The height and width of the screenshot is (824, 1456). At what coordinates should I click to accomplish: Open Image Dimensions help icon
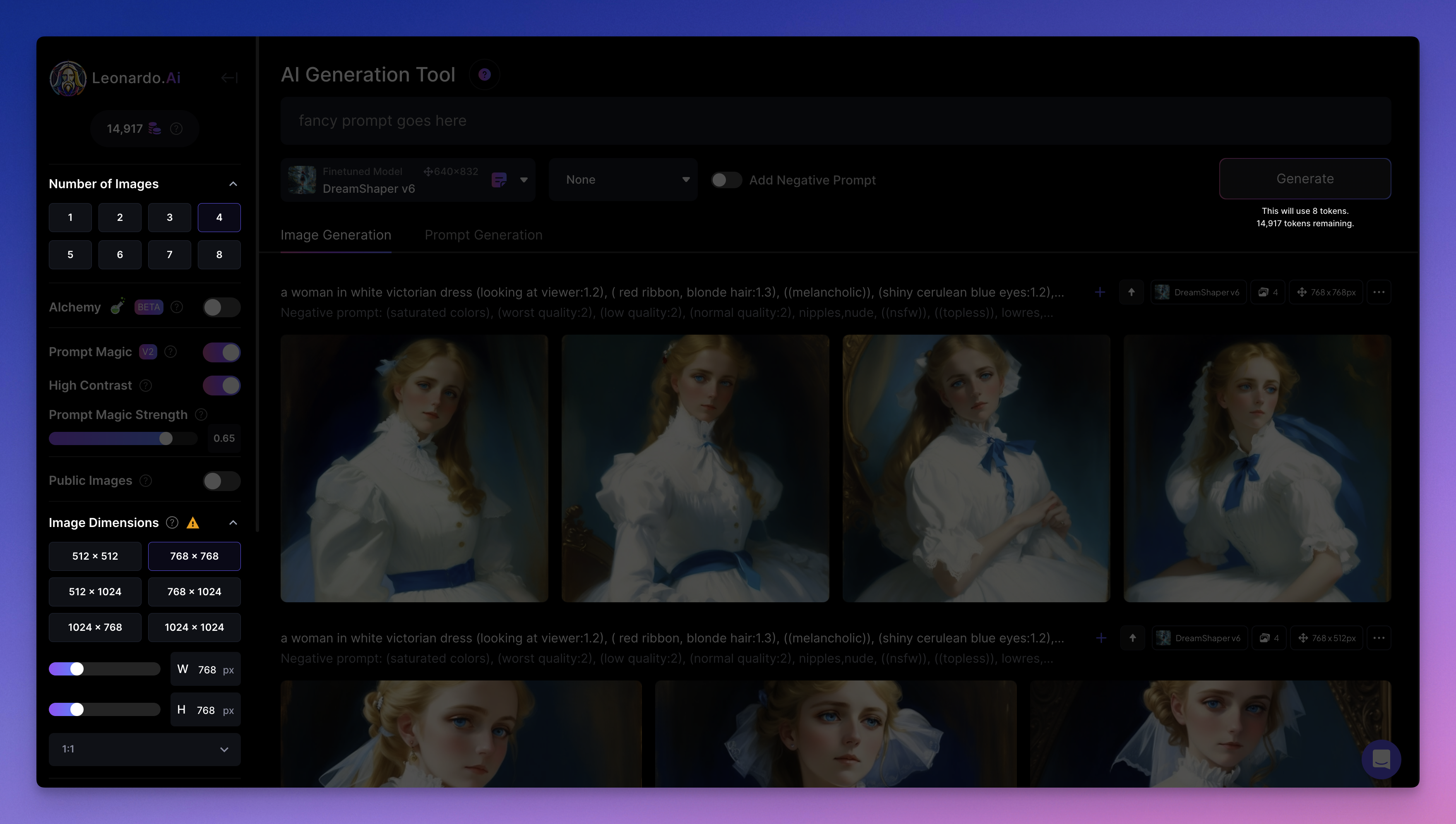172,522
